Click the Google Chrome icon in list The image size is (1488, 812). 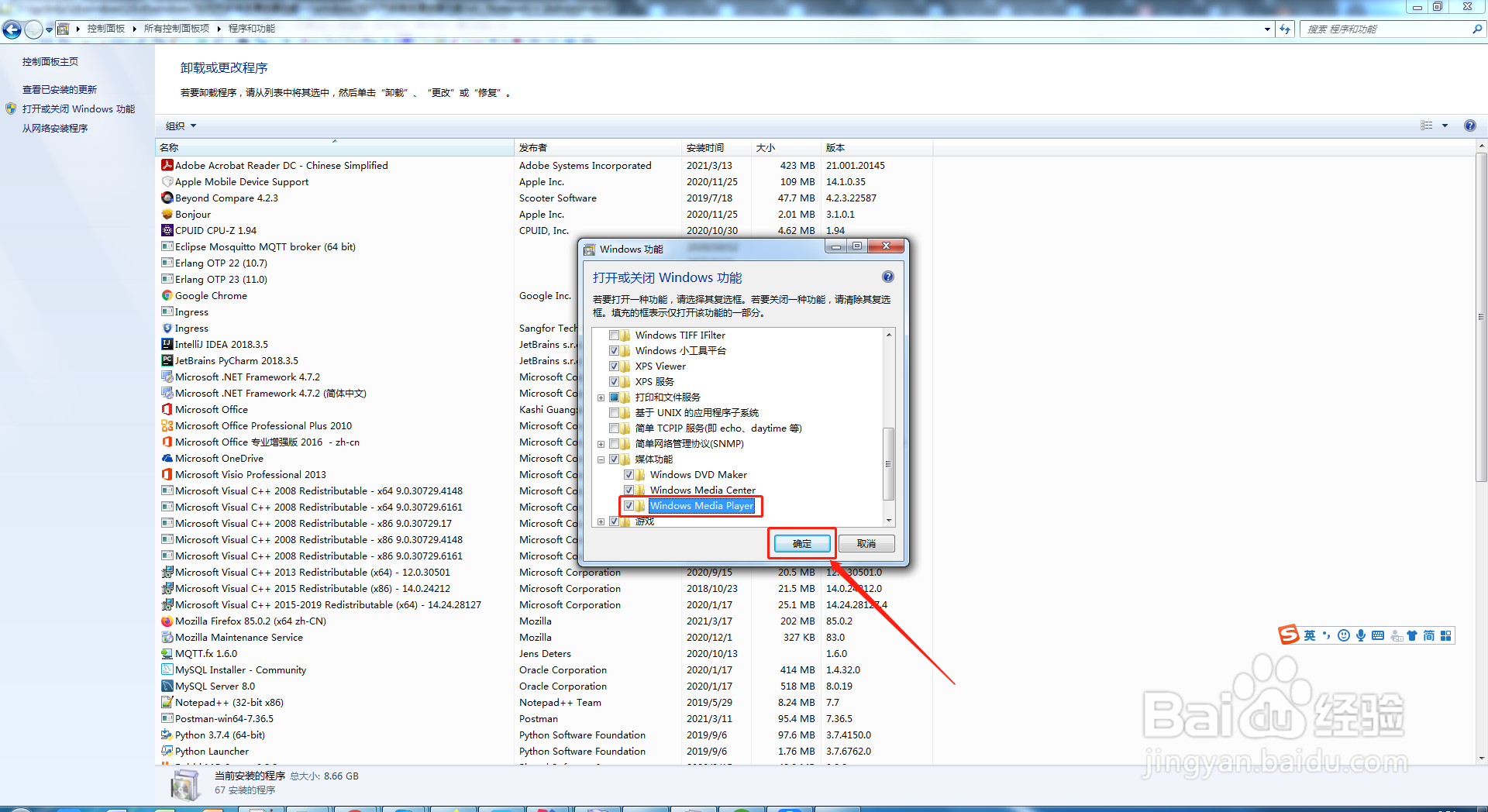167,295
